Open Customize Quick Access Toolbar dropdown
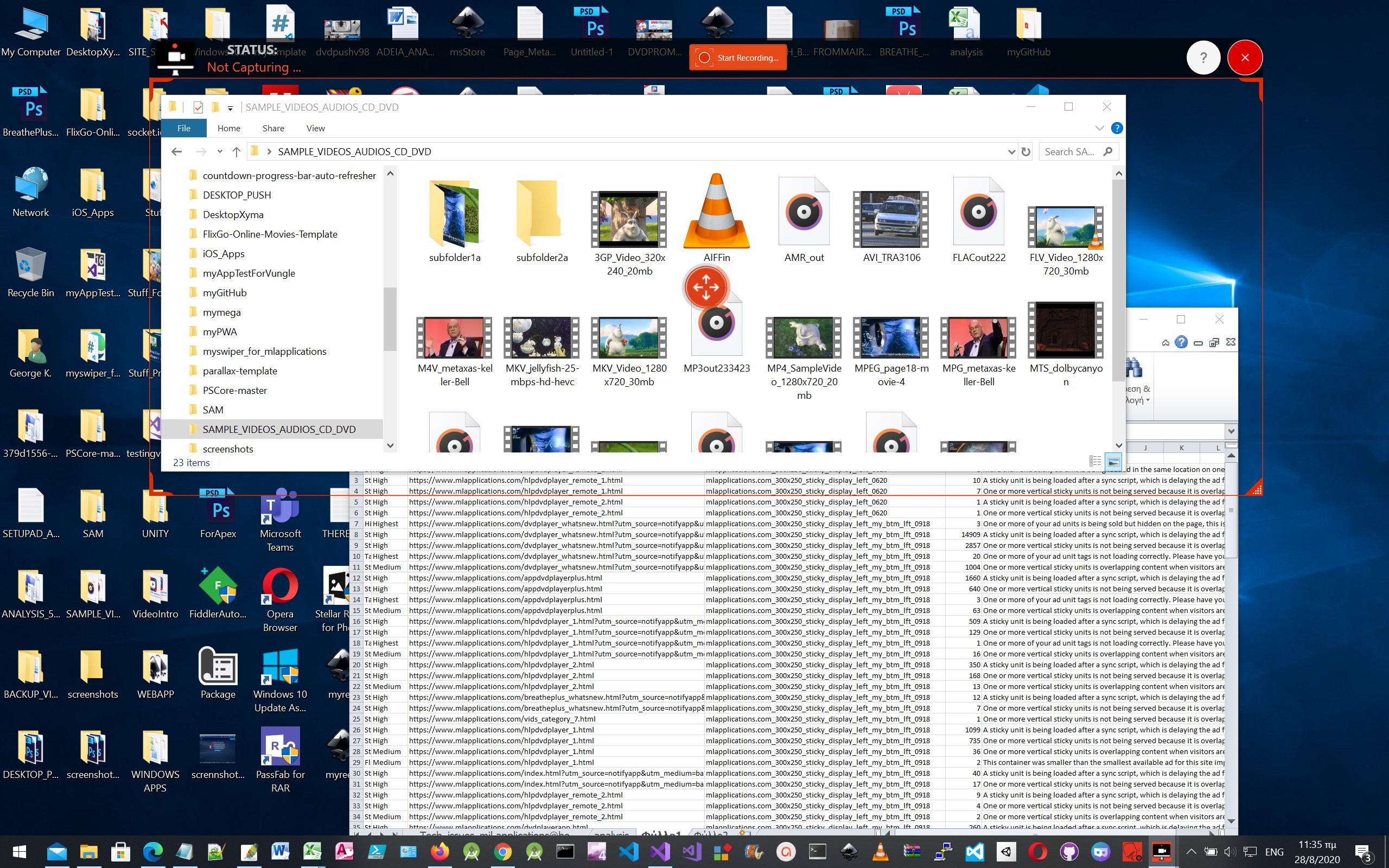The height and width of the screenshot is (868, 1389). (x=230, y=108)
